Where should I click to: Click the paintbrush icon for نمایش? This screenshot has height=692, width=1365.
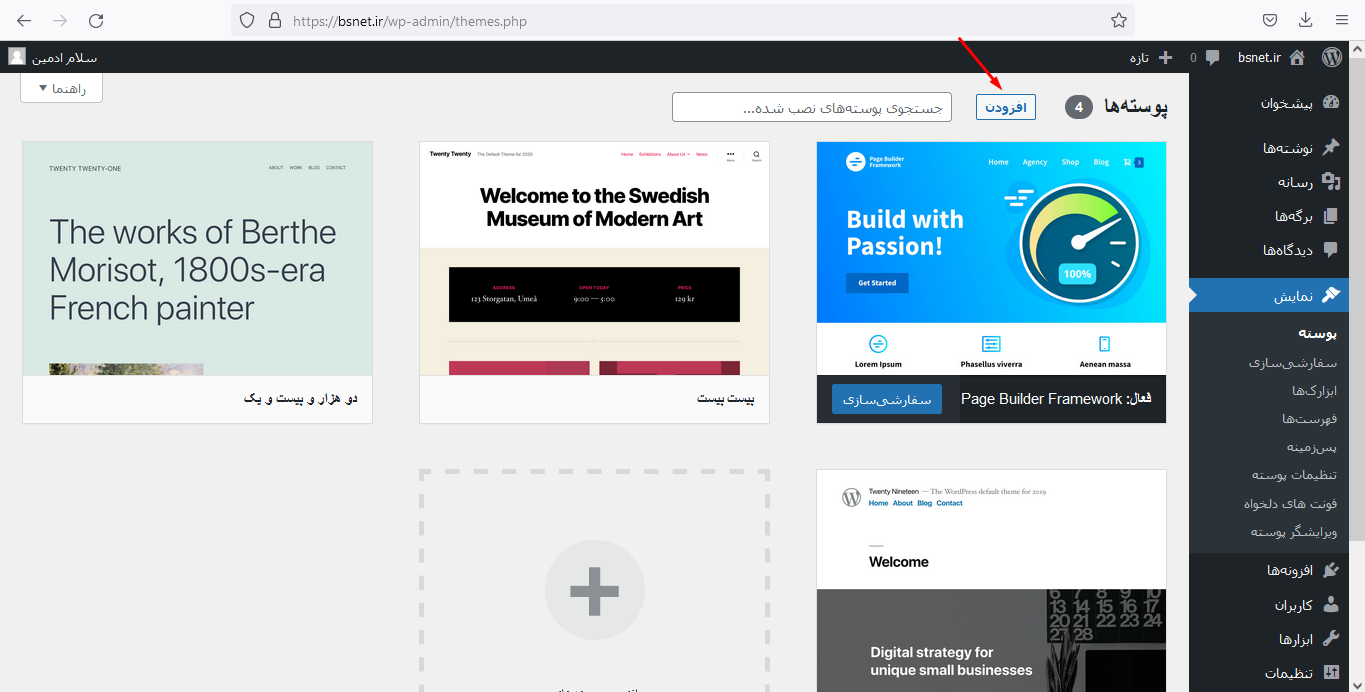(x=1330, y=295)
